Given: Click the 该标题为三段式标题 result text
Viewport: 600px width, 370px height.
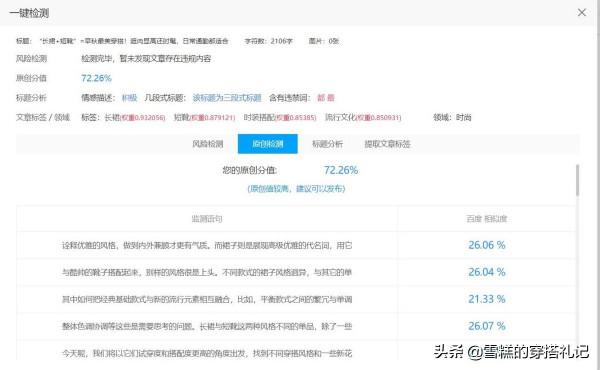Looking at the screenshot, I should click(227, 98).
